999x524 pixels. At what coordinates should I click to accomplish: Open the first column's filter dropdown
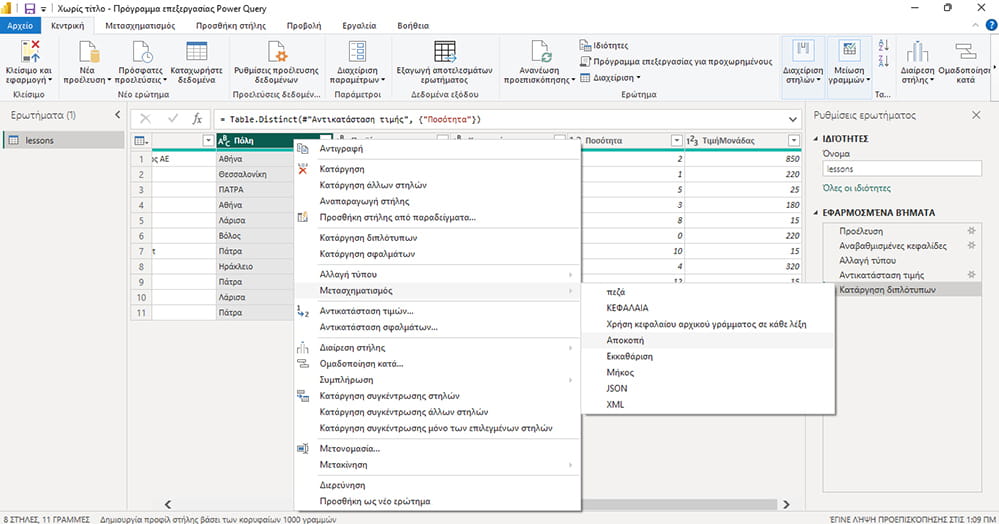(208, 140)
